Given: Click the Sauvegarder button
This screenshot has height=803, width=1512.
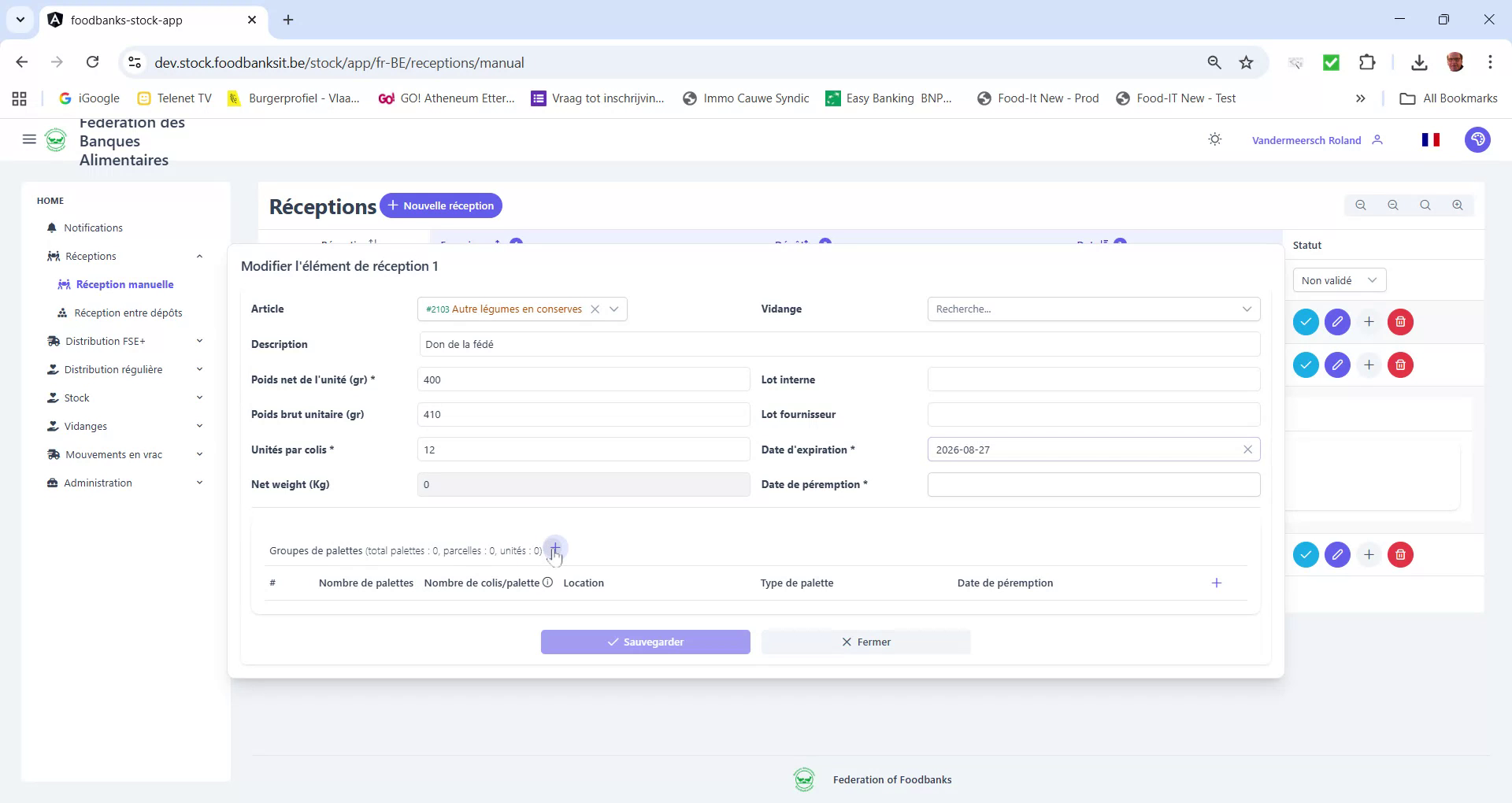Looking at the screenshot, I should (645, 642).
